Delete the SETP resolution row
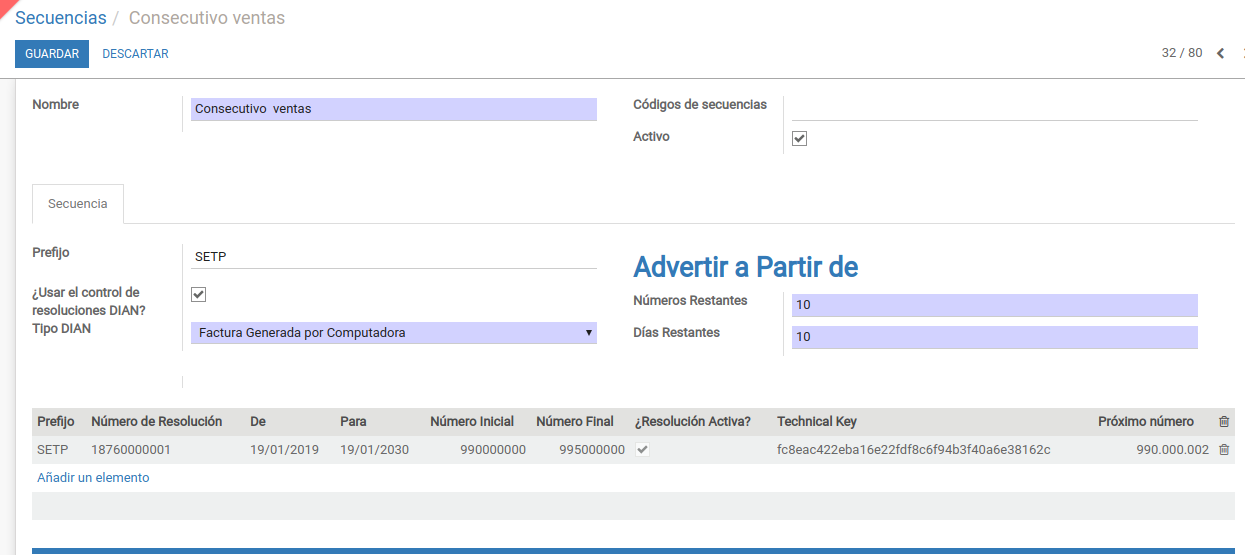This screenshot has width=1245, height=555. tap(1224, 450)
